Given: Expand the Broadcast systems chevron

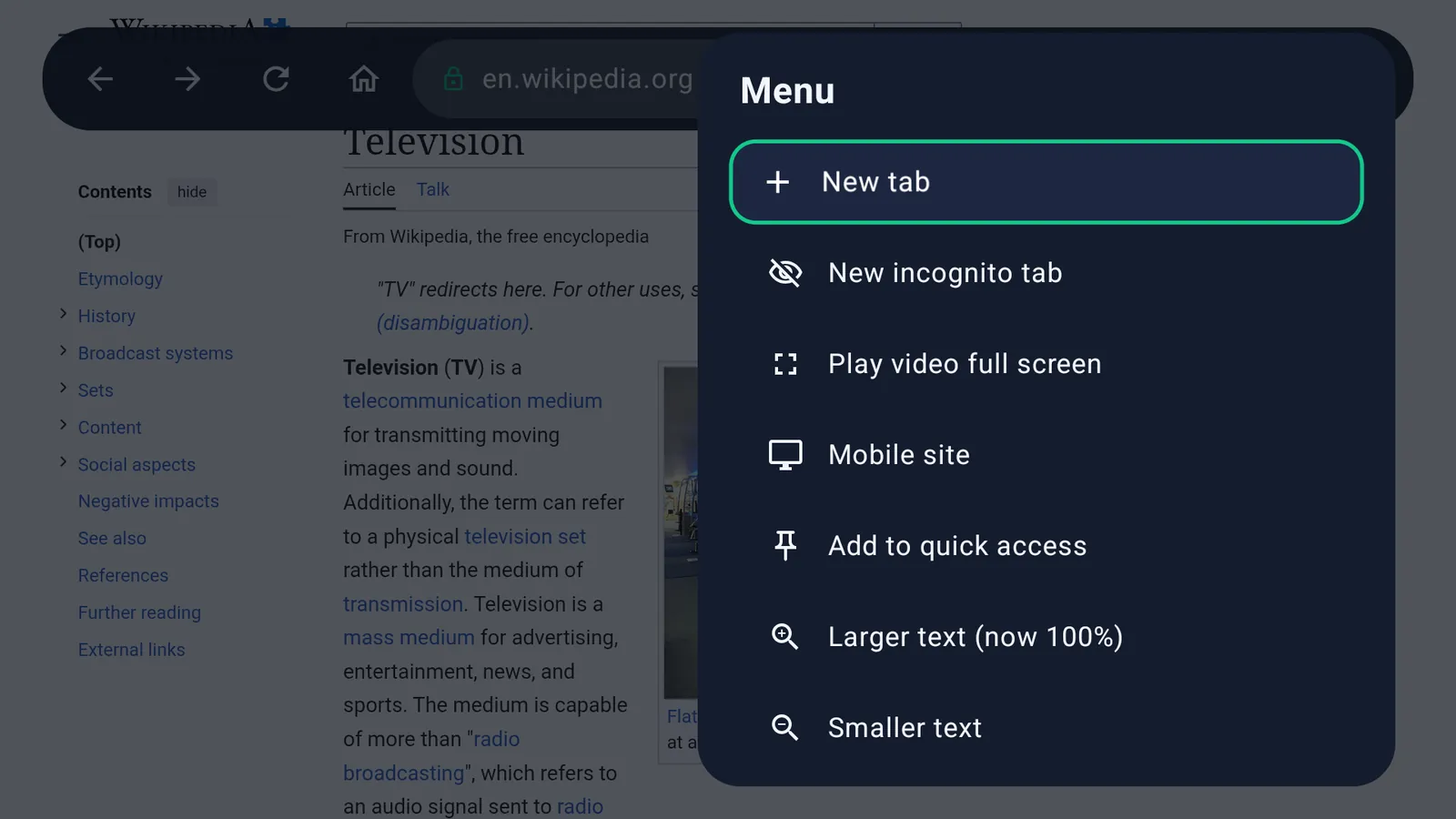Looking at the screenshot, I should pos(63,351).
